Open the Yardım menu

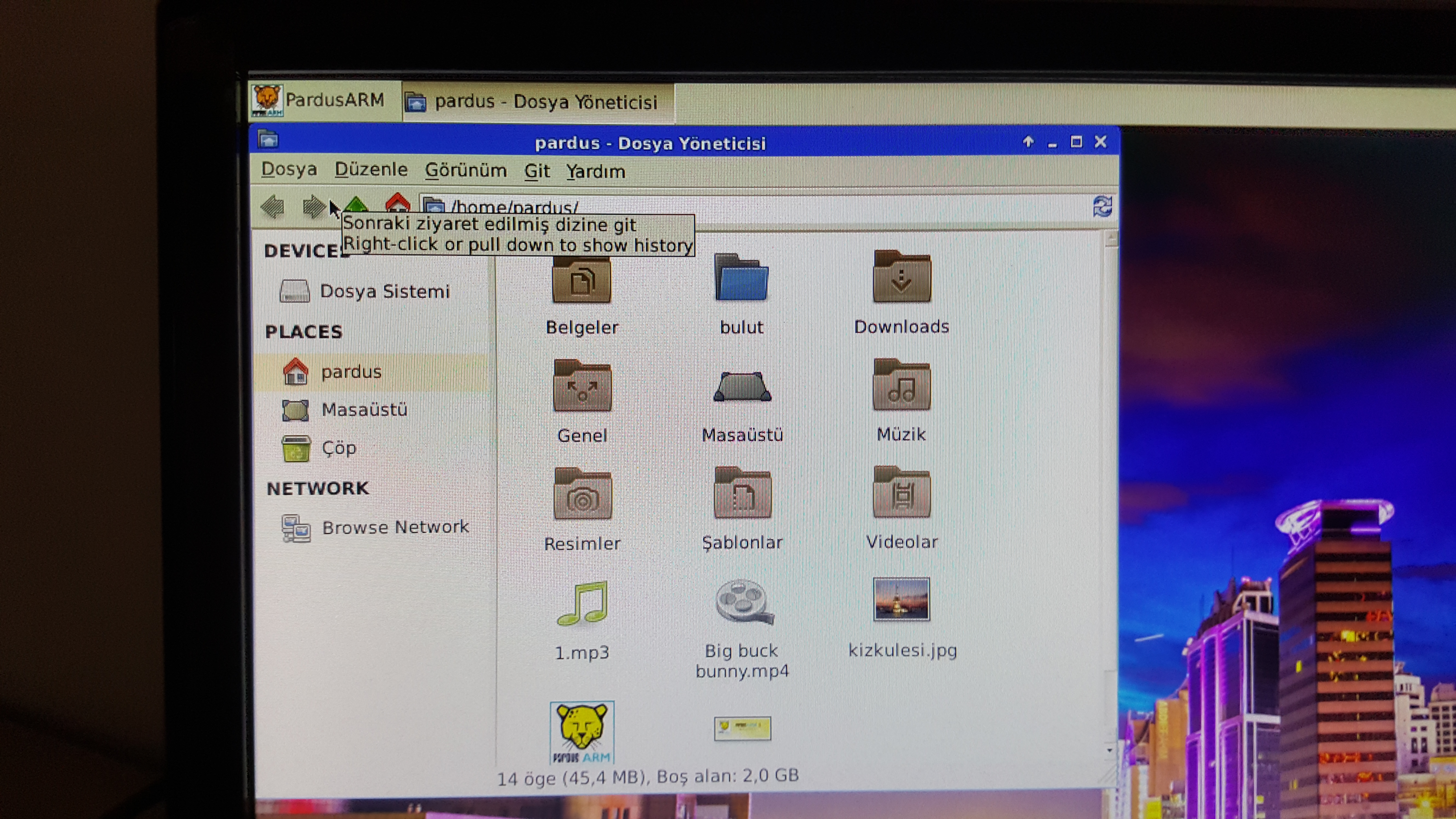point(596,171)
